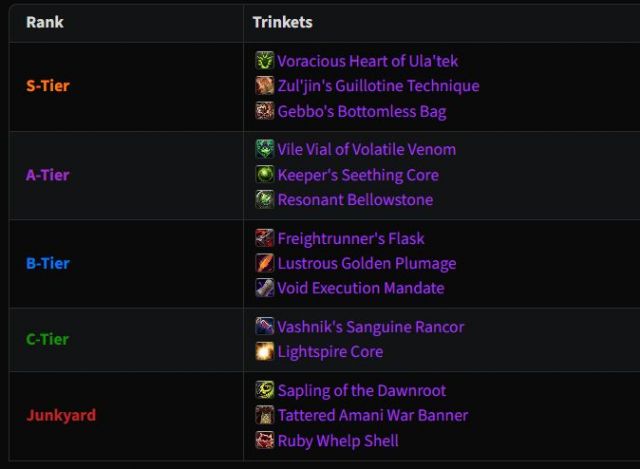Screen dimensions: 640x469
Task: Click the Gebbo's Bottomless Bag icon
Action: coord(264,111)
